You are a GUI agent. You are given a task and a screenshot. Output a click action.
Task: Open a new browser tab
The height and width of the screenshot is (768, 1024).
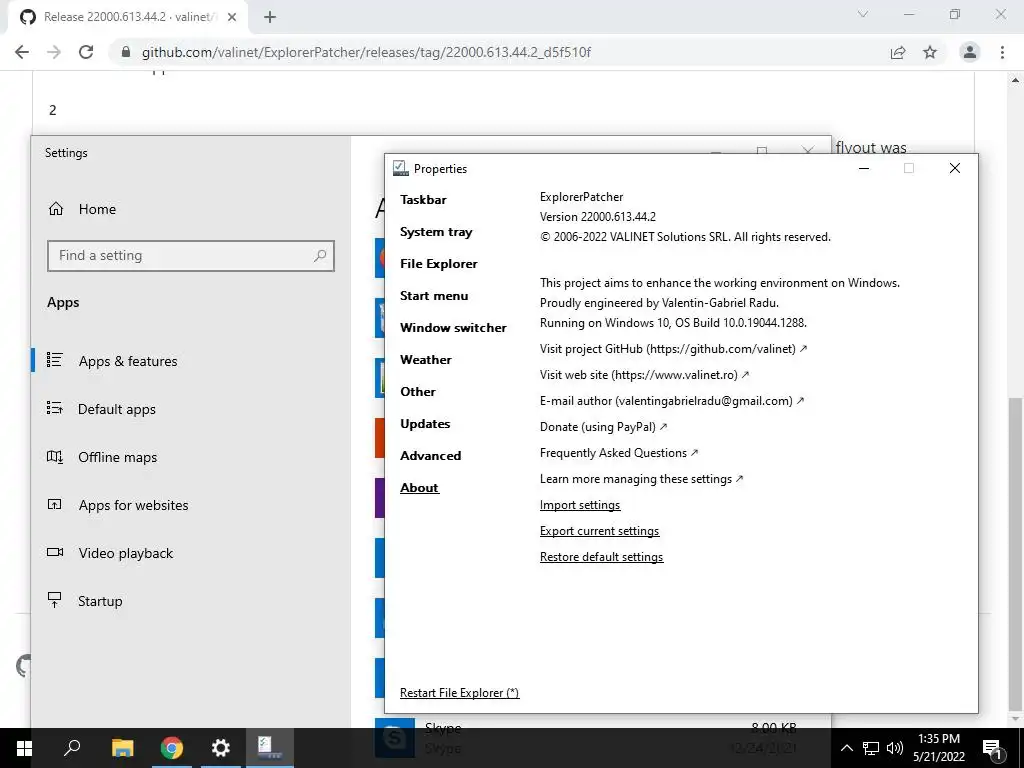coord(270,18)
